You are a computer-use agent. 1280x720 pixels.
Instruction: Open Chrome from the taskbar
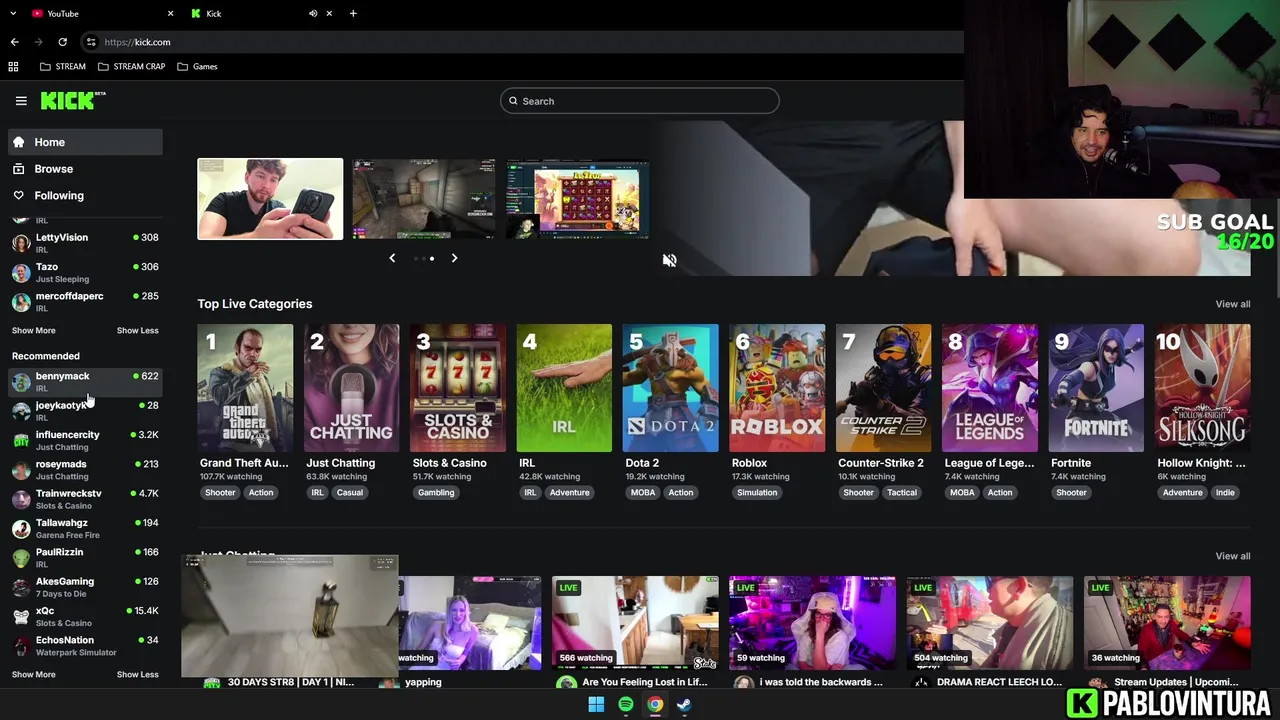click(655, 705)
